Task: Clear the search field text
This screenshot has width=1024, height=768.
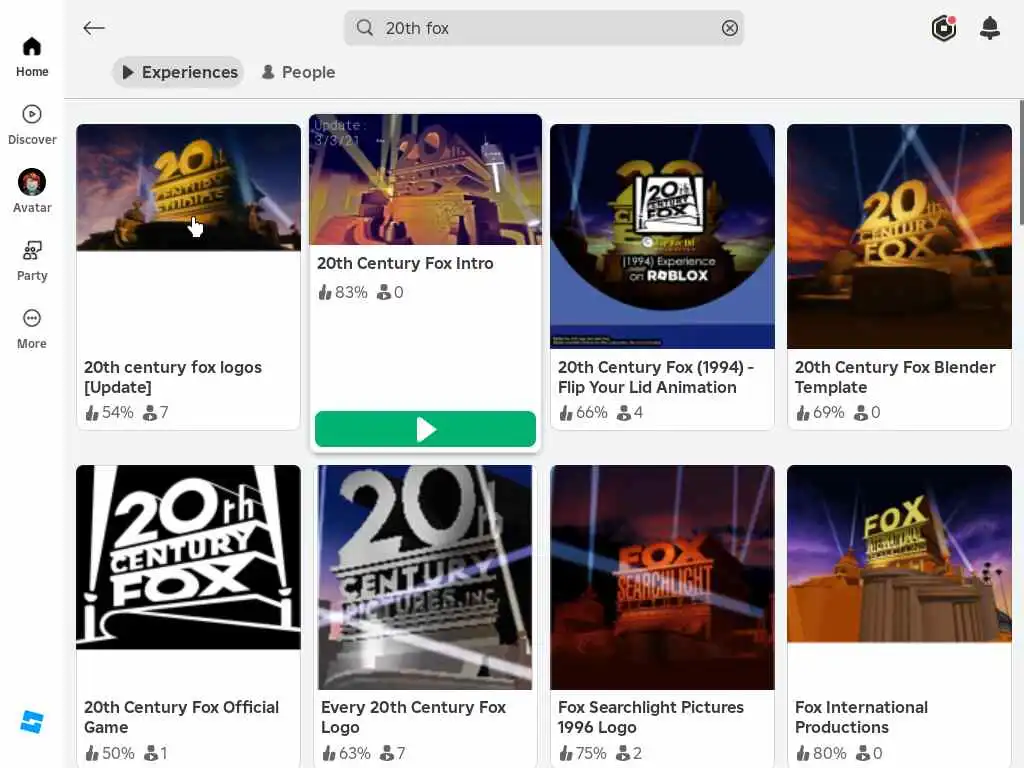Action: pyautogui.click(x=729, y=28)
